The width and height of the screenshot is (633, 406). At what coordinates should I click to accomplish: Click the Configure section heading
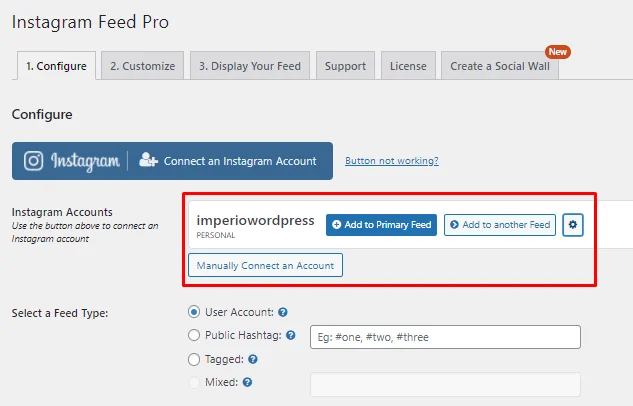pos(42,115)
